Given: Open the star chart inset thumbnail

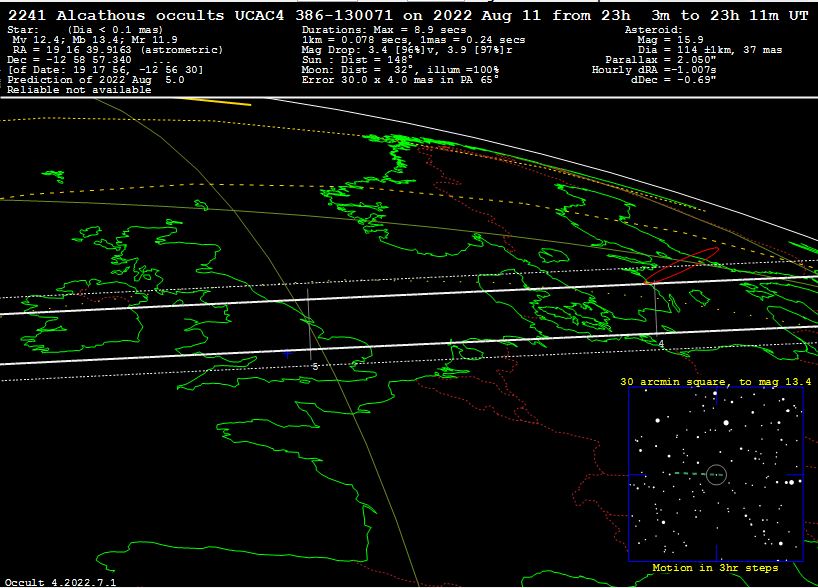Looking at the screenshot, I should 715,475.
